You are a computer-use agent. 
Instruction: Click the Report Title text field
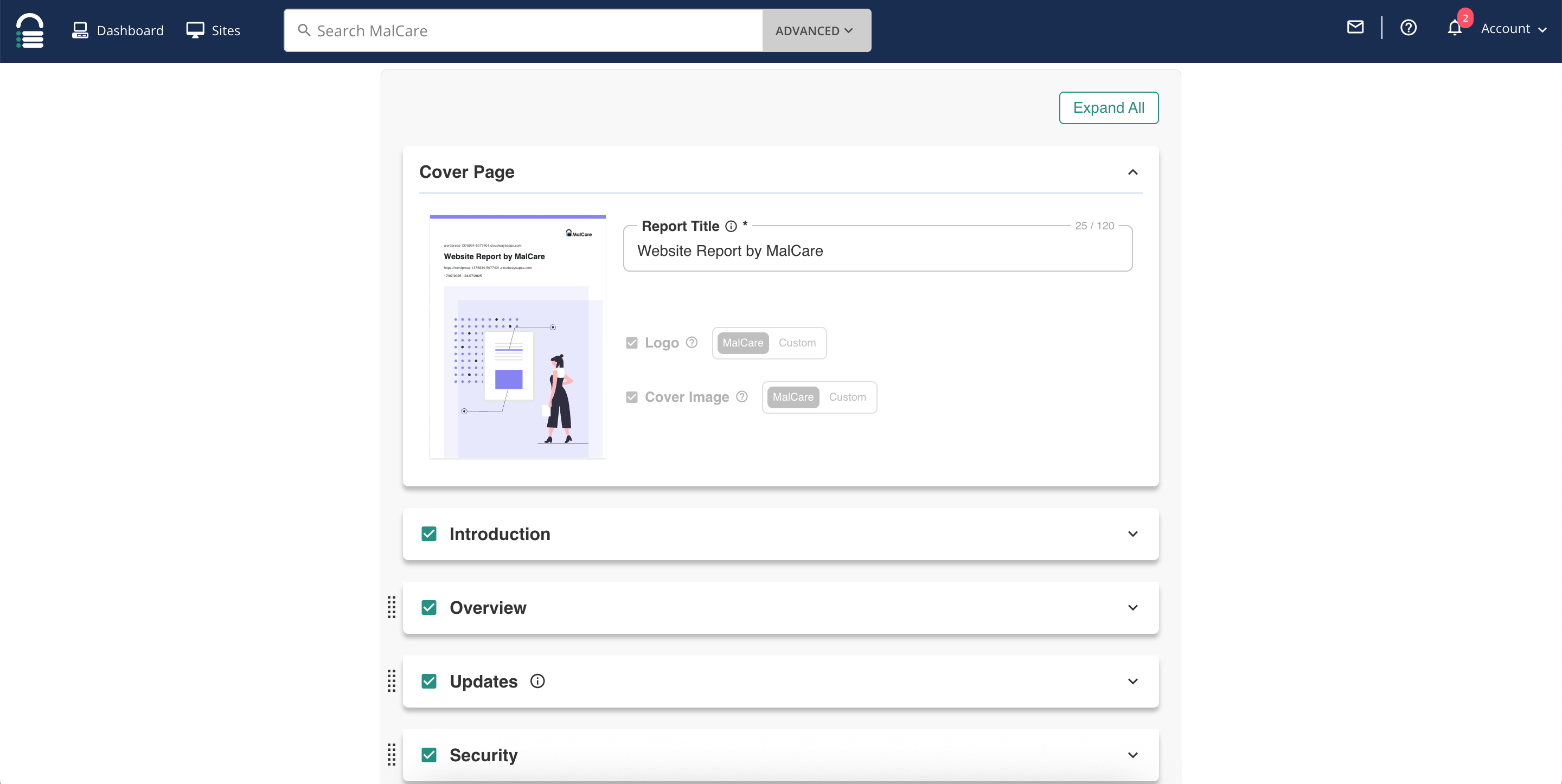point(877,251)
